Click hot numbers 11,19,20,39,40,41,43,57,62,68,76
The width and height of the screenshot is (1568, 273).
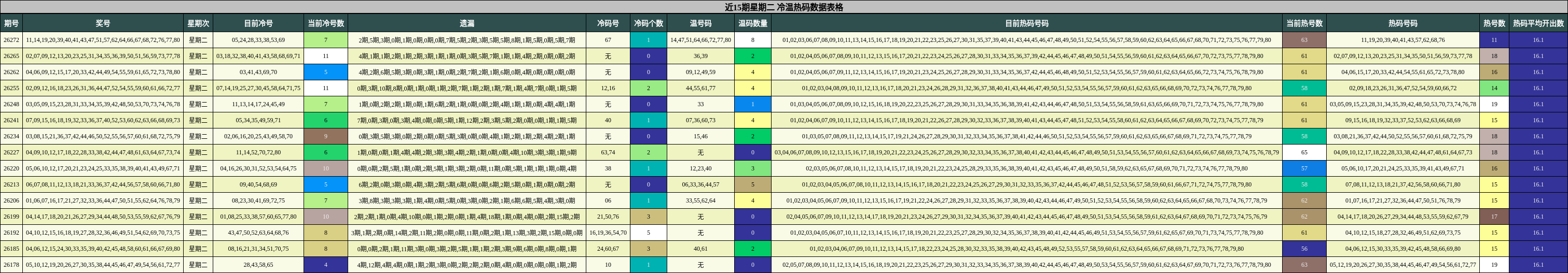coord(1403,40)
